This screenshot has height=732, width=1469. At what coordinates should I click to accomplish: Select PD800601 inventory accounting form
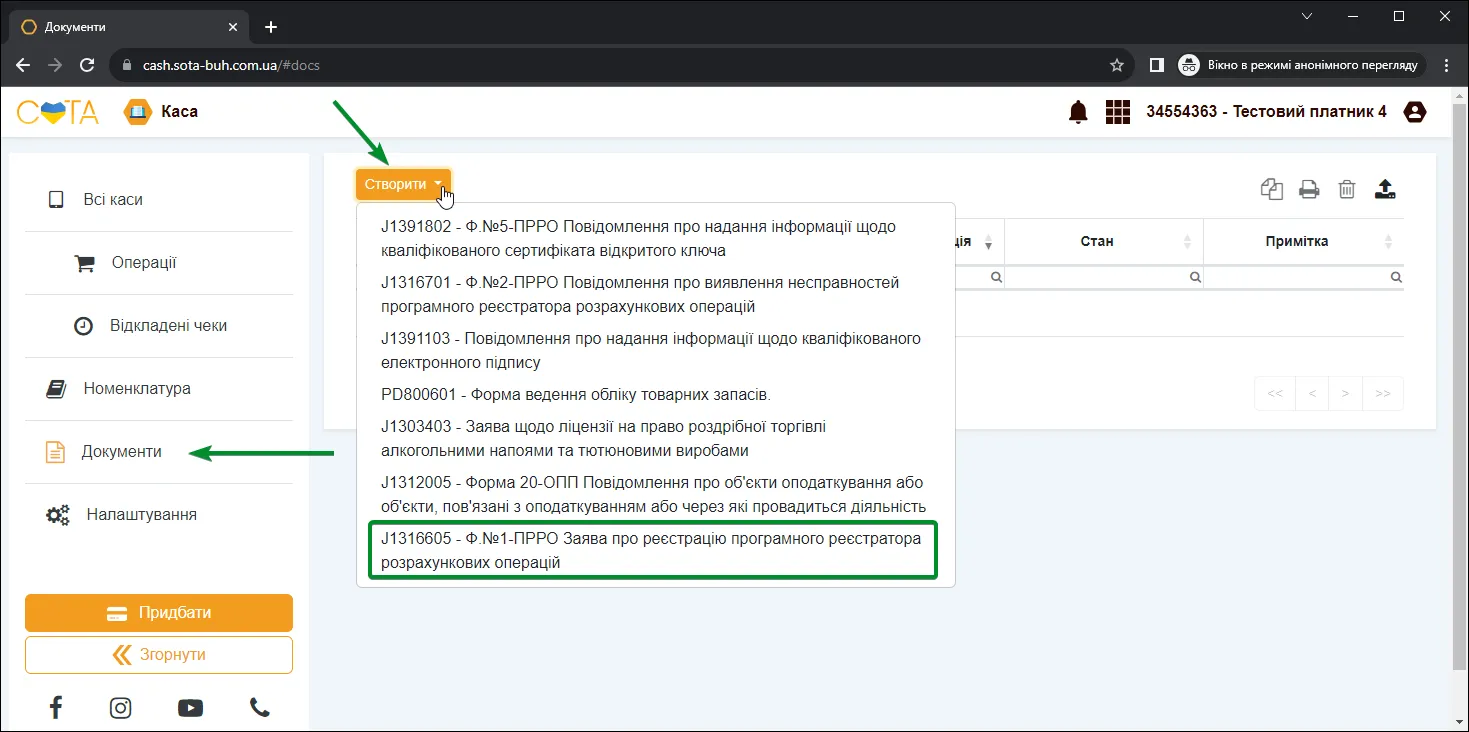(x=576, y=394)
